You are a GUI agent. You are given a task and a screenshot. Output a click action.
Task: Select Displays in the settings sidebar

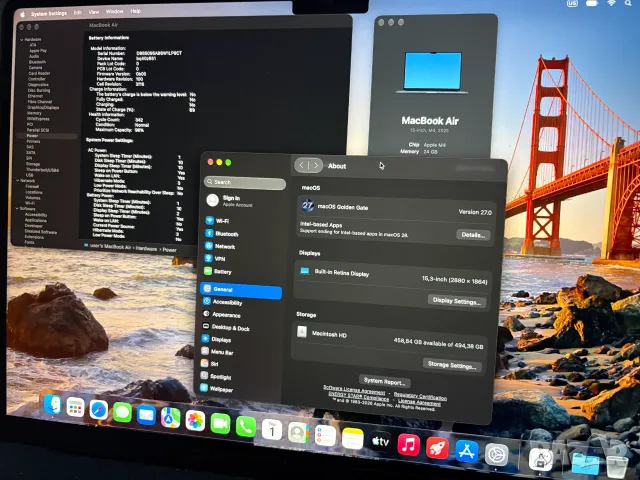pyautogui.click(x=217, y=339)
